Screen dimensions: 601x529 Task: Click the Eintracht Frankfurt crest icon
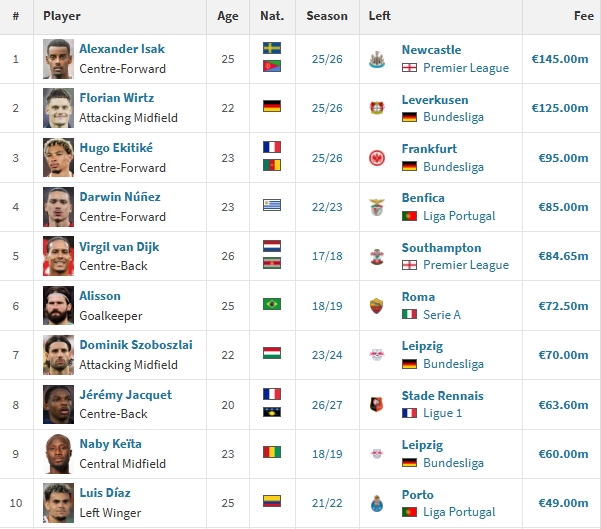click(377, 158)
